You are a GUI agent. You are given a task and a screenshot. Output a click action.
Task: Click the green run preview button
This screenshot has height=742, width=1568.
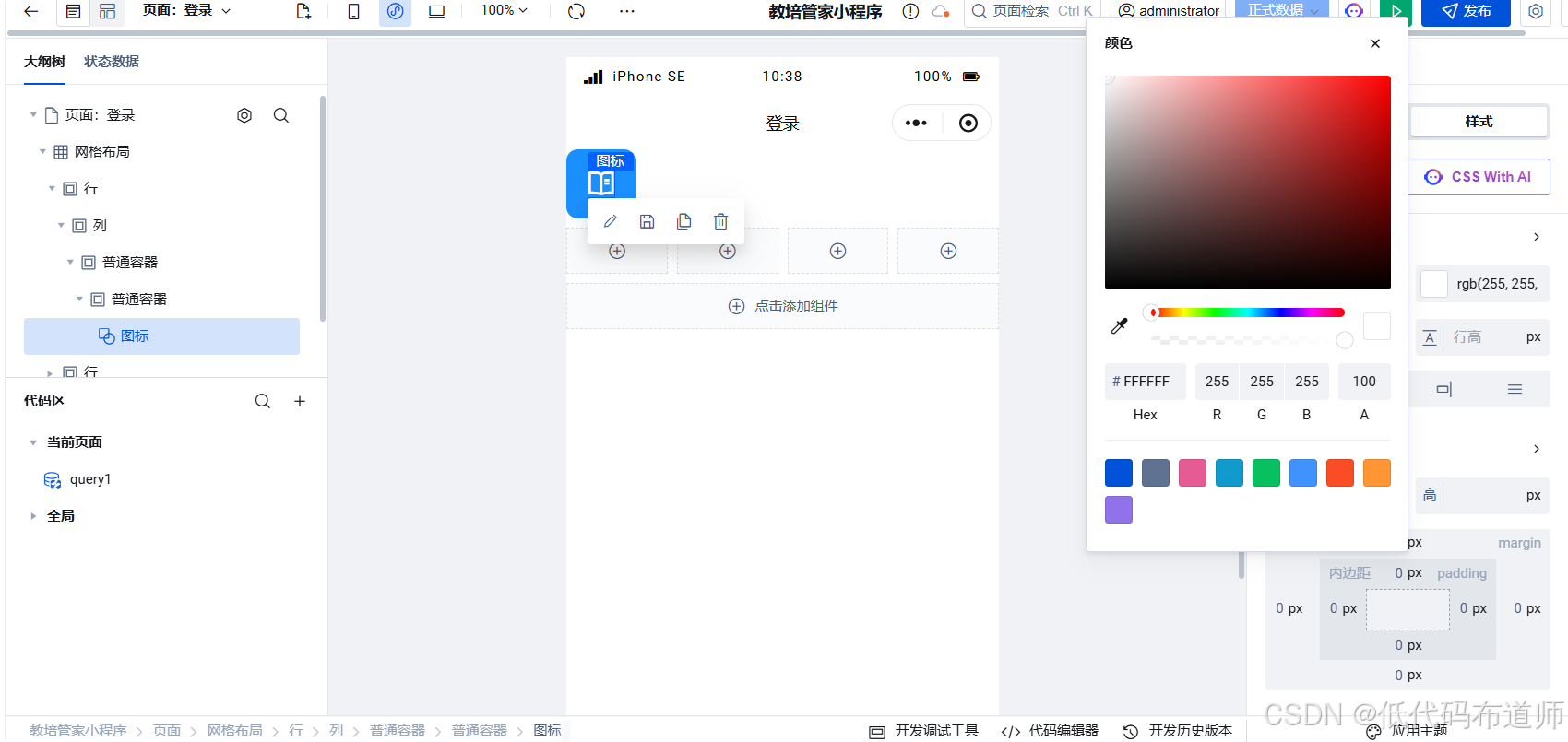[x=1396, y=11]
